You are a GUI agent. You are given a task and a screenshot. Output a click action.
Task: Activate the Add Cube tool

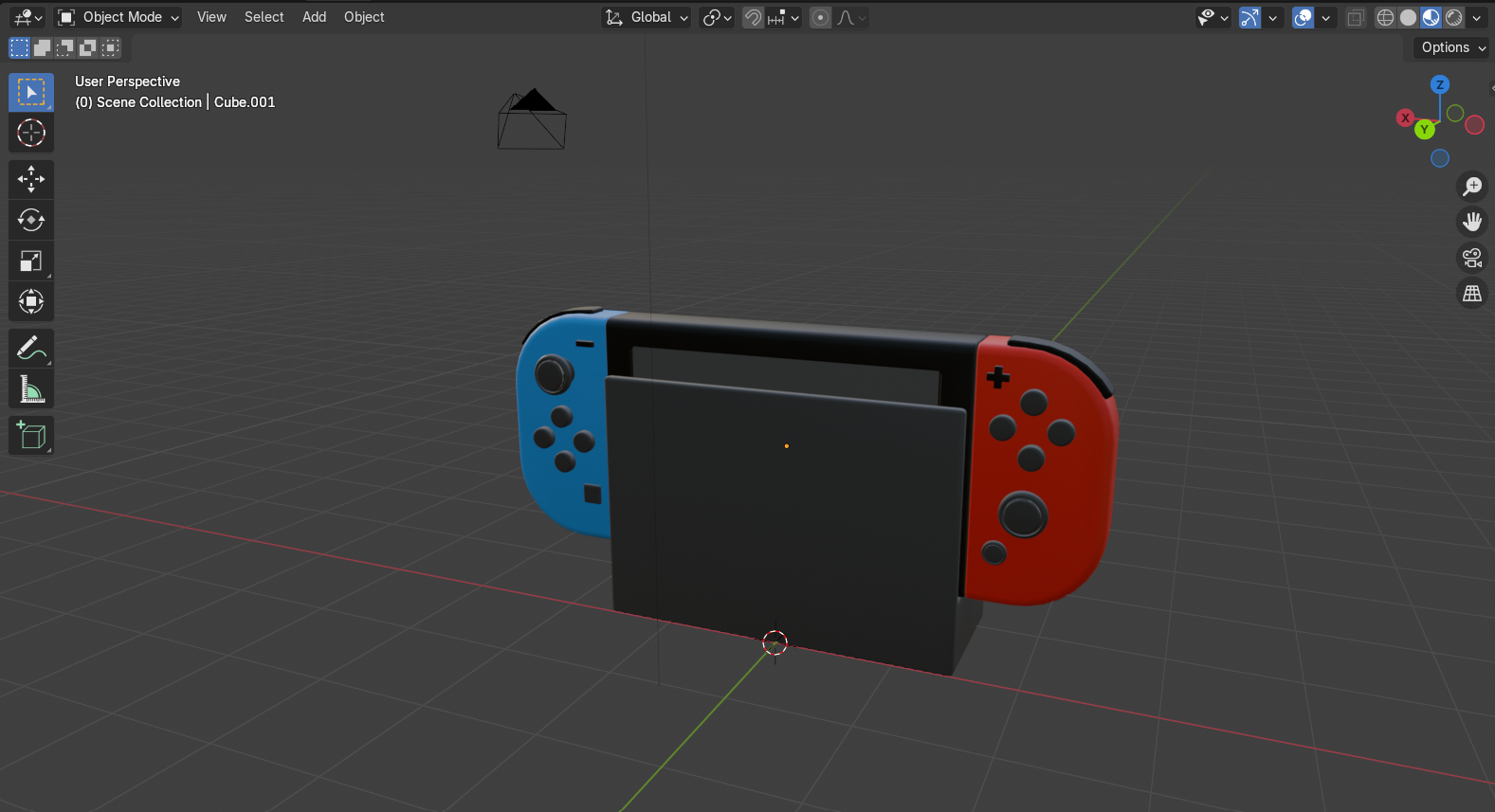coord(31,436)
